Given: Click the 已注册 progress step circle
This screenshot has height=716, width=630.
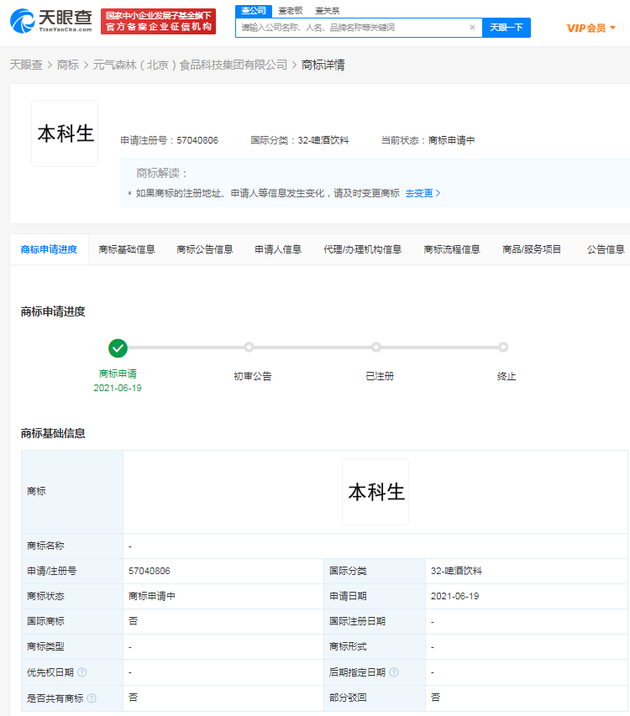Looking at the screenshot, I should click(x=376, y=347).
